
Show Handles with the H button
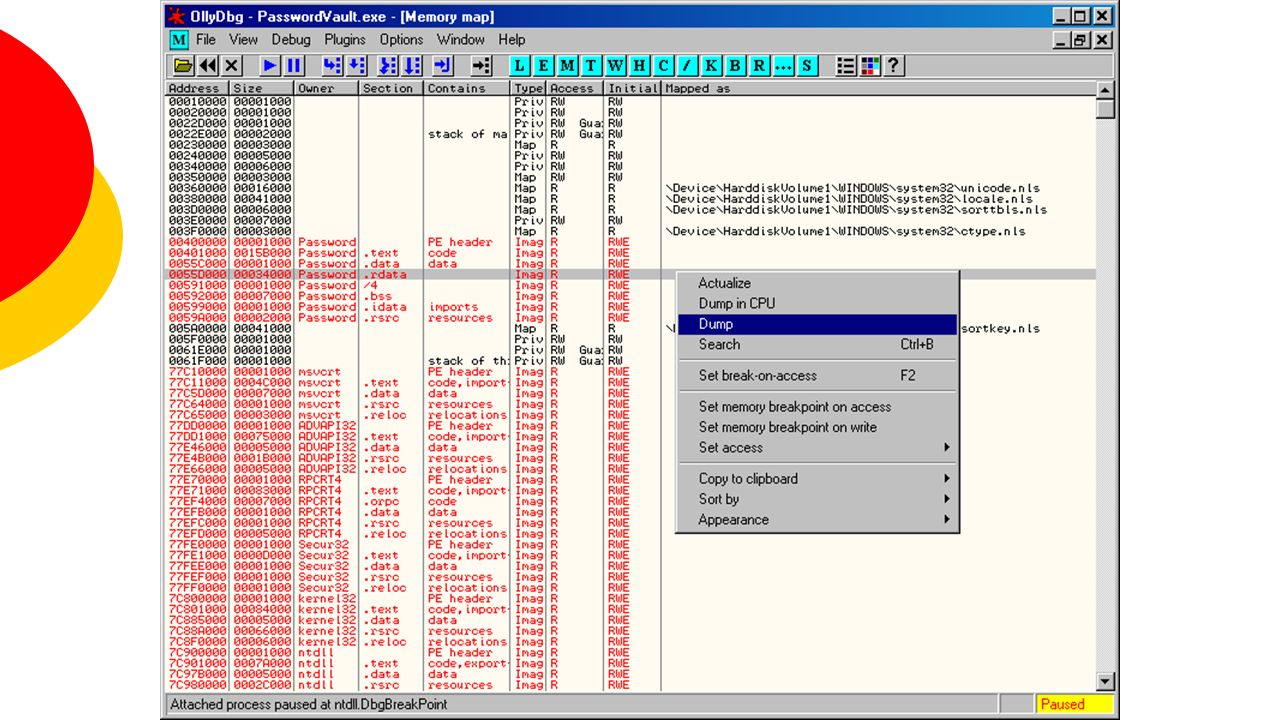point(639,66)
